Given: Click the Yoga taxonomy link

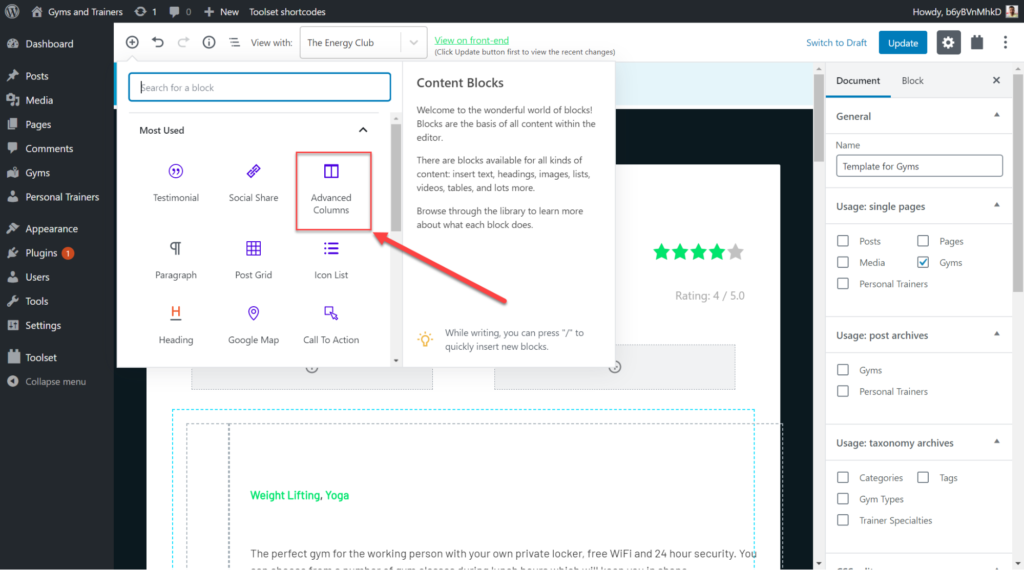Looking at the screenshot, I should 337,495.
